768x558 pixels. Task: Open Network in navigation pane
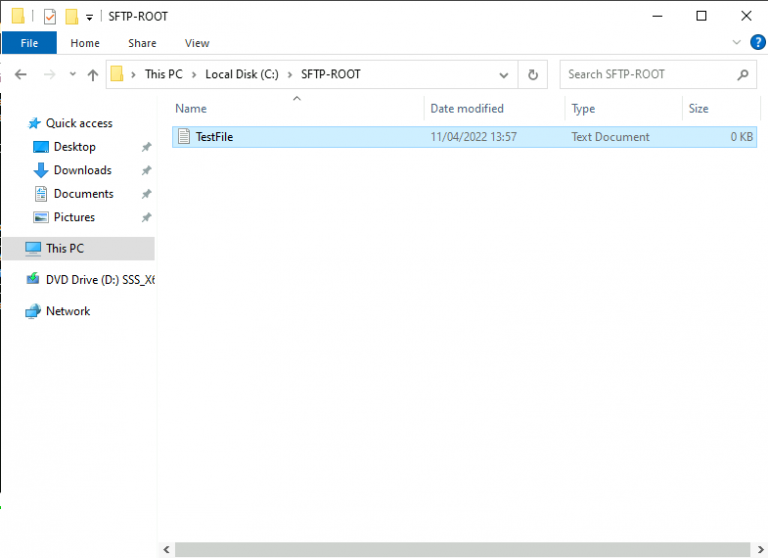[68, 311]
